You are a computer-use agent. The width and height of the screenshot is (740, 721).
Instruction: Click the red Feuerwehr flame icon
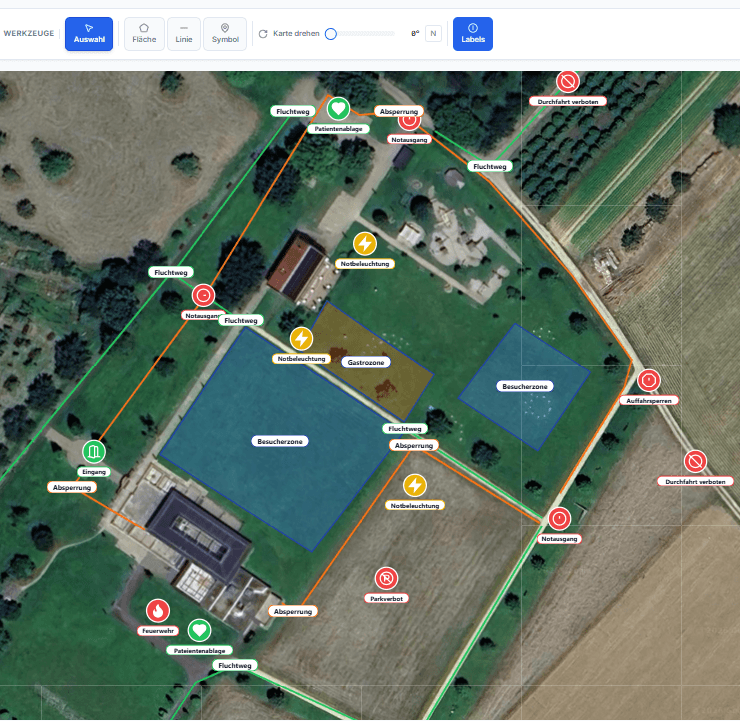(158, 611)
